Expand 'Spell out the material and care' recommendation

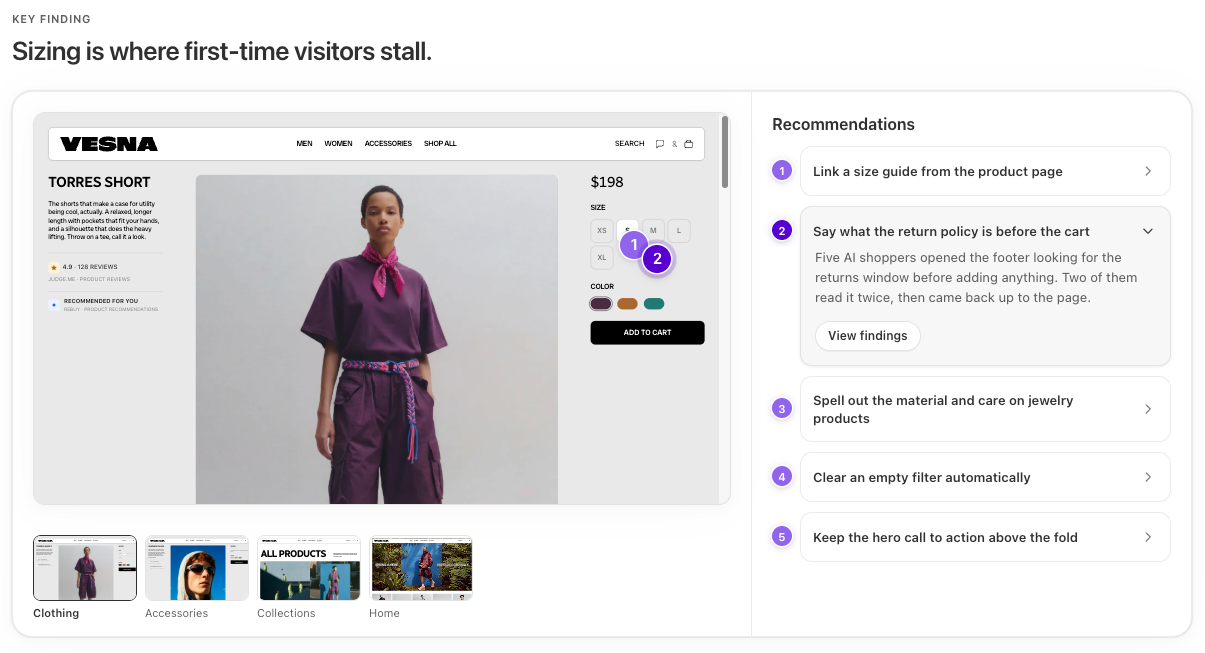tap(985, 409)
